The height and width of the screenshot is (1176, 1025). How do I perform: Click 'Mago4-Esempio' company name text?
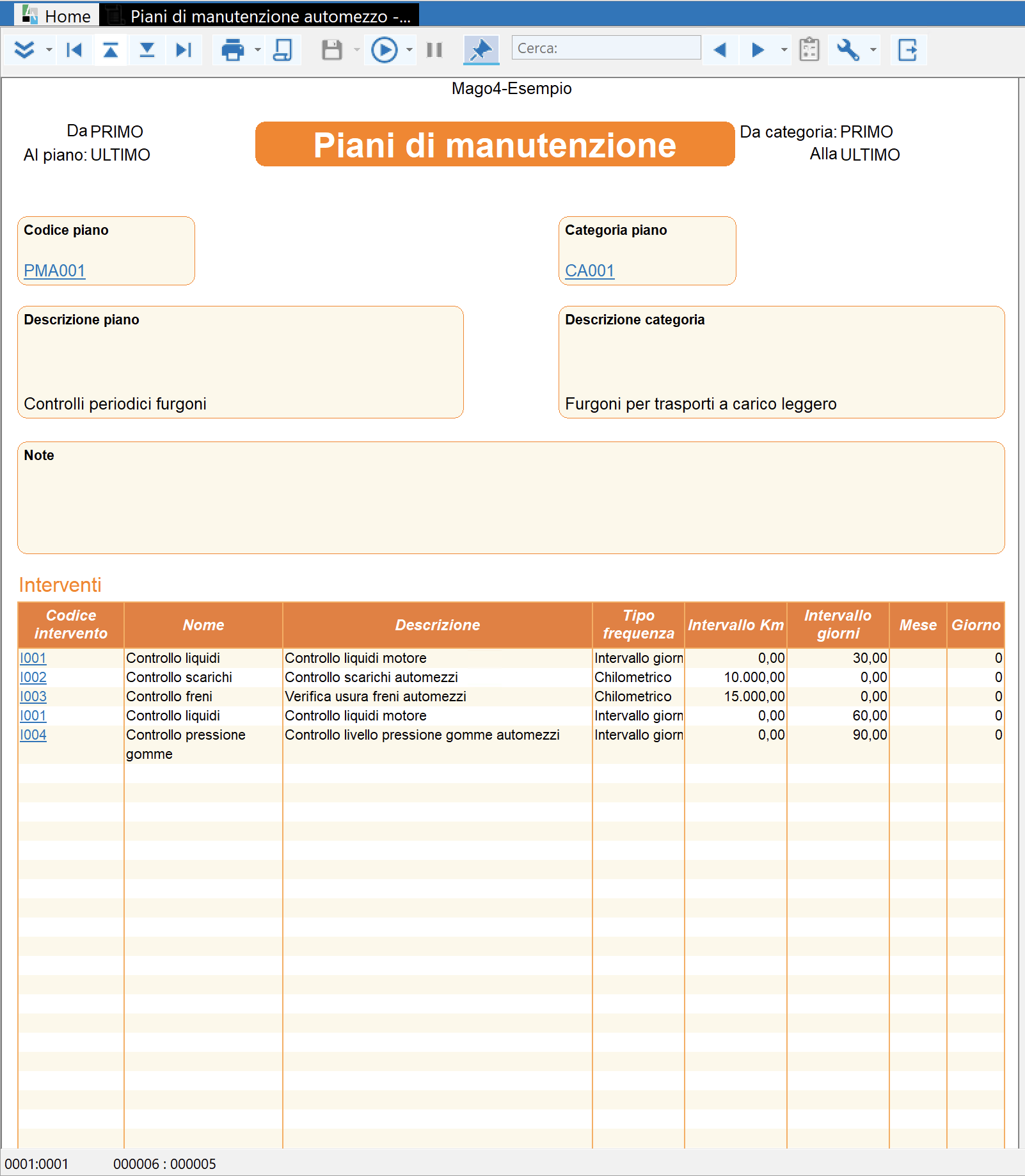tap(511, 88)
